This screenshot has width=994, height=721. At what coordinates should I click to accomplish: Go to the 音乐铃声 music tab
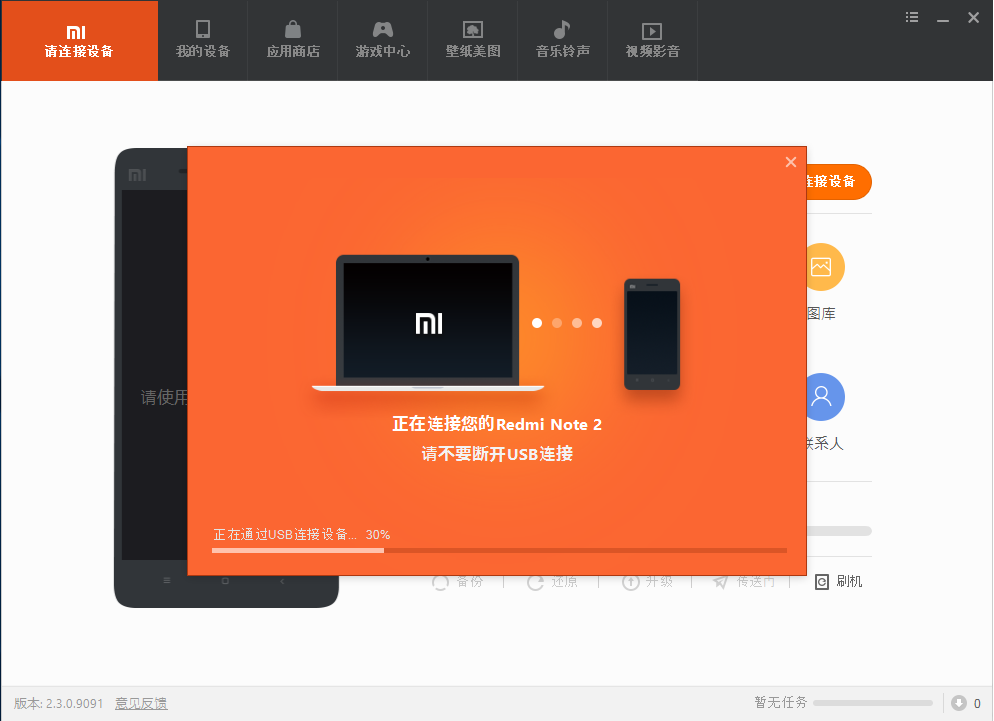point(563,40)
